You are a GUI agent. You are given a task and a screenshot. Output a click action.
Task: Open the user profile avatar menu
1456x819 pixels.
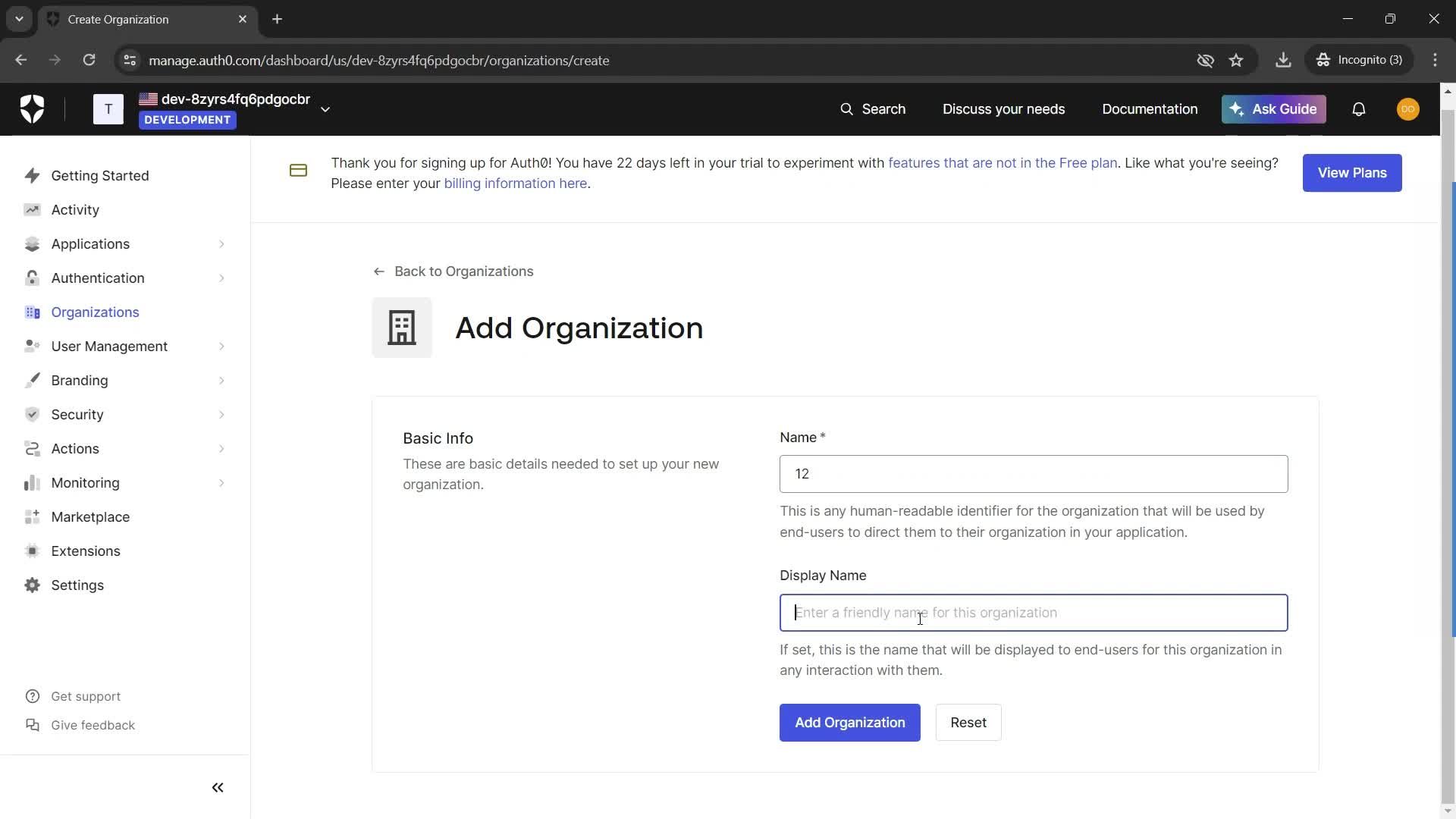click(1408, 109)
